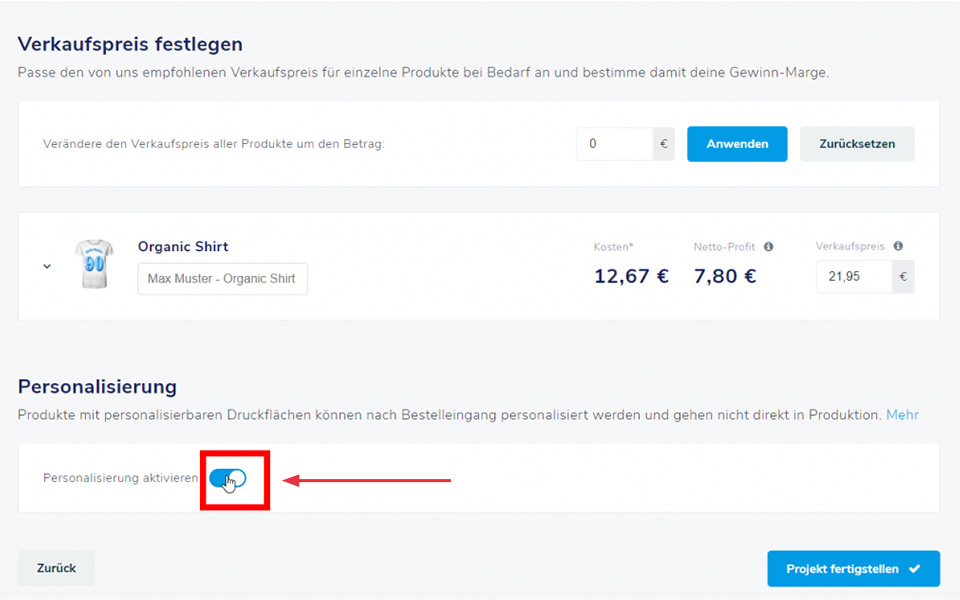Expand the Organic Shirt row chevron
The height and width of the screenshot is (600, 960).
click(x=47, y=266)
